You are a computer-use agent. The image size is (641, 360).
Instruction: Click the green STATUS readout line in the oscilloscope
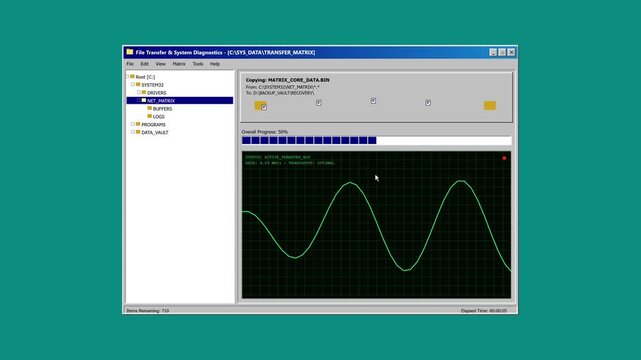pos(278,157)
